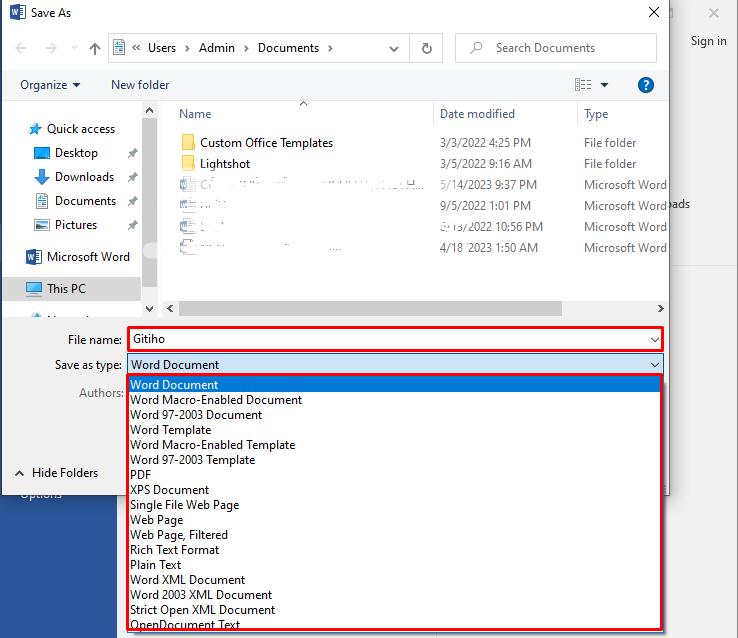The image size is (738, 638).
Task: Sort files by Name column
Action: coord(195,114)
